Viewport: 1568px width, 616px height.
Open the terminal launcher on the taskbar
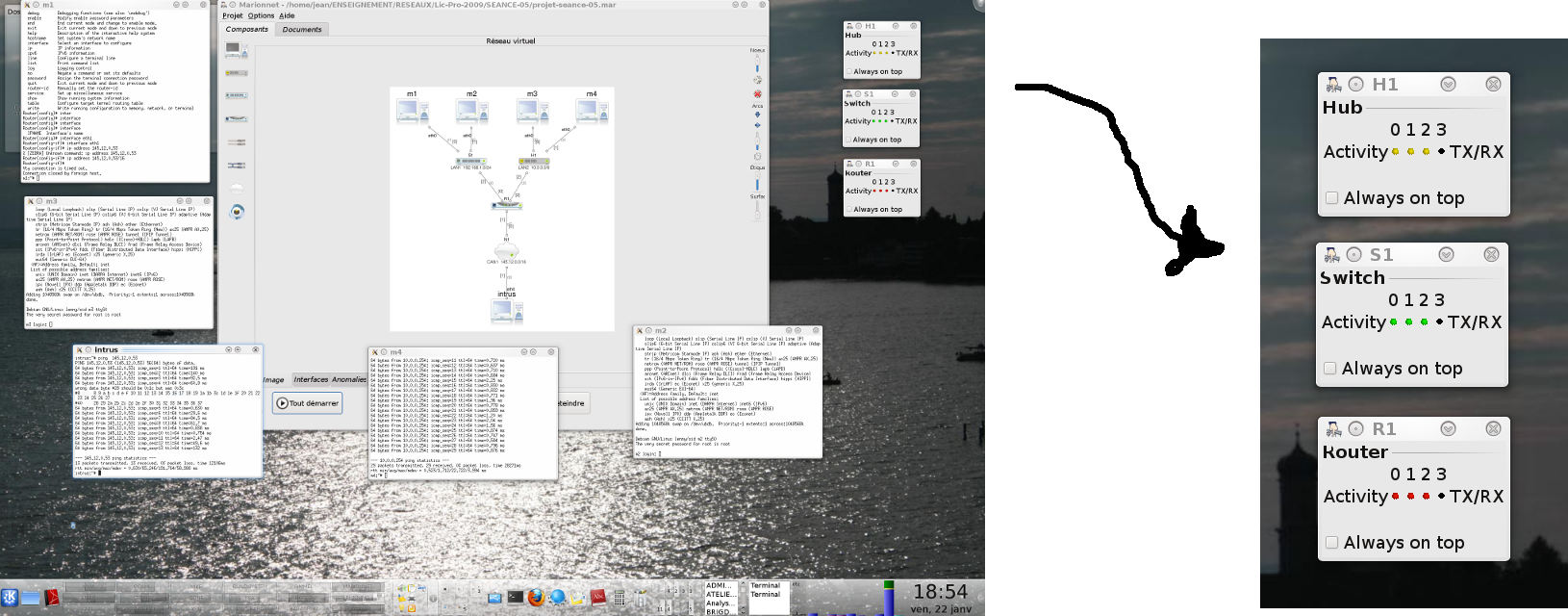[516, 597]
